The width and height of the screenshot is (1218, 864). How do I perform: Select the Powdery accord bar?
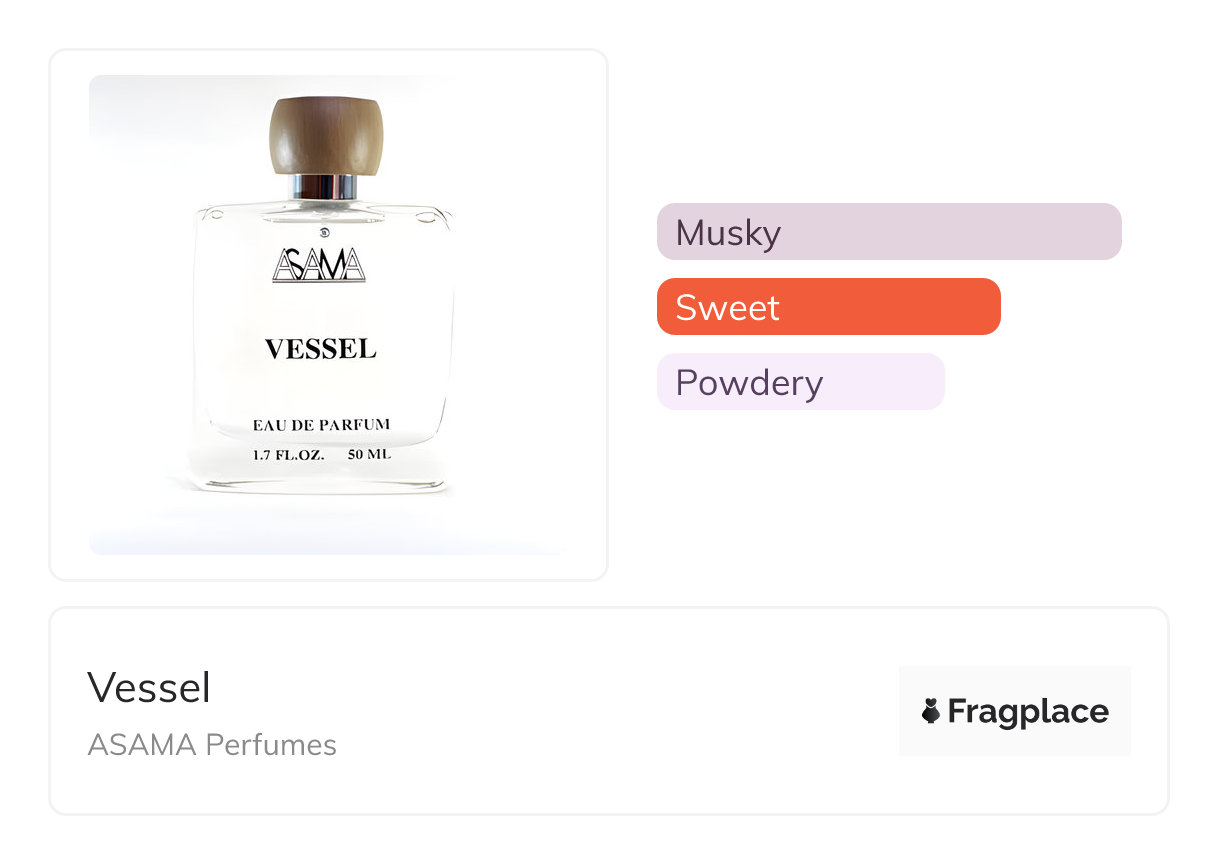click(800, 382)
